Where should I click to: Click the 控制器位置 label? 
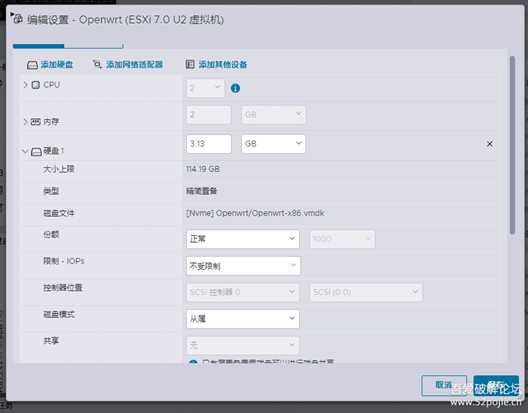(x=63, y=287)
